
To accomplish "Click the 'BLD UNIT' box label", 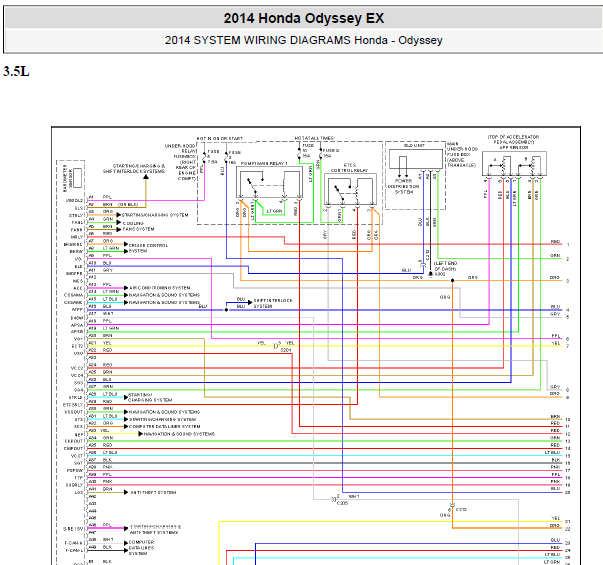I will (414, 146).
